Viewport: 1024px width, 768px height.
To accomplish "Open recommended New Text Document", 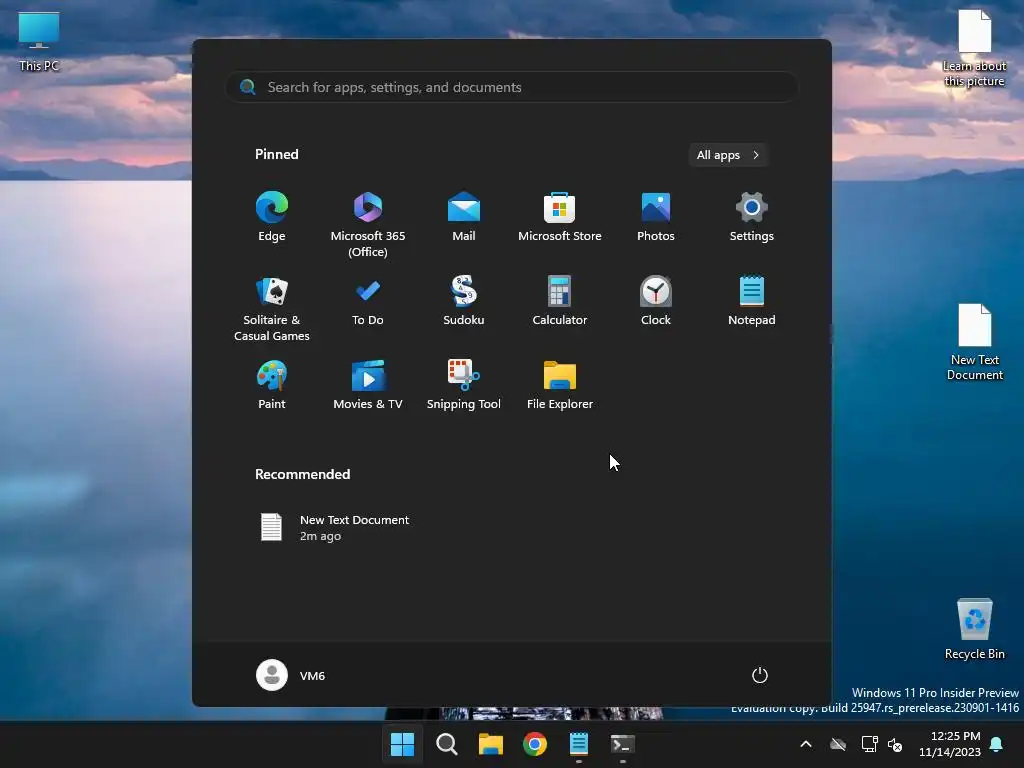I will pyautogui.click(x=334, y=528).
